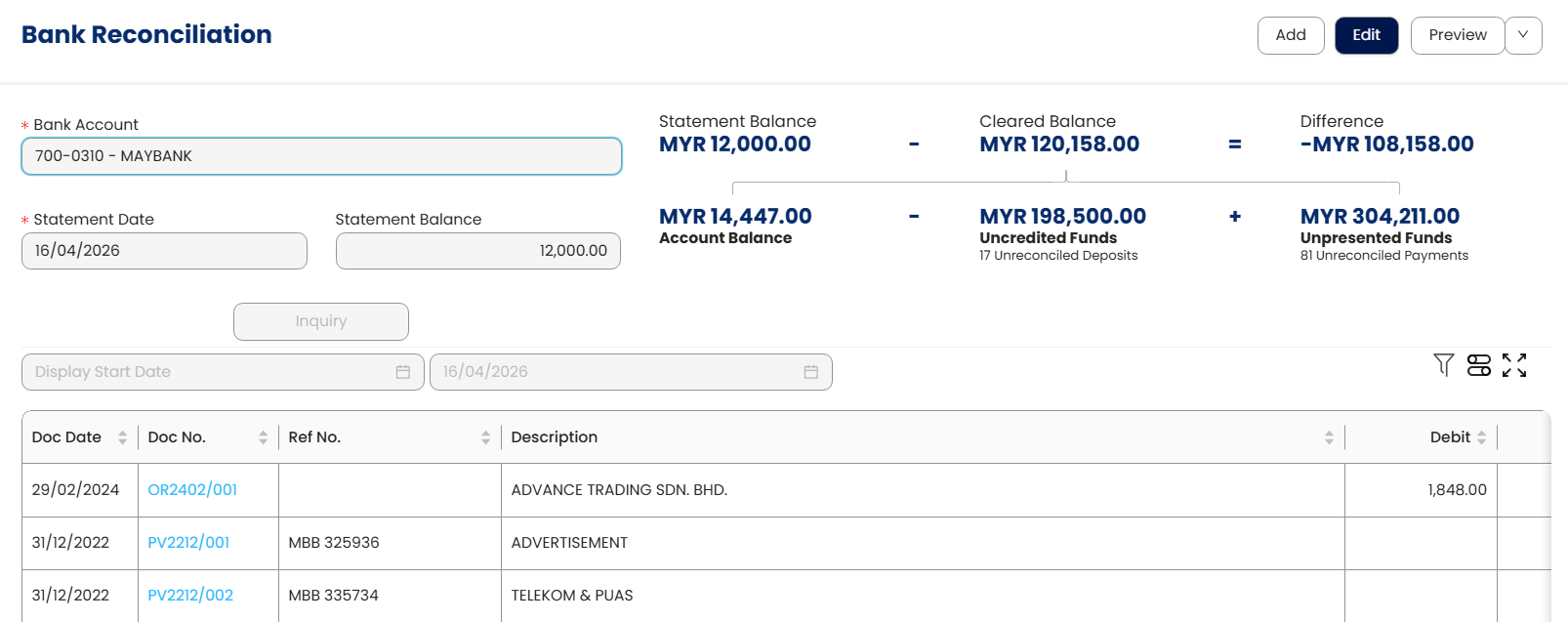
Task: Open the Bank Account selector
Action: tap(321, 156)
